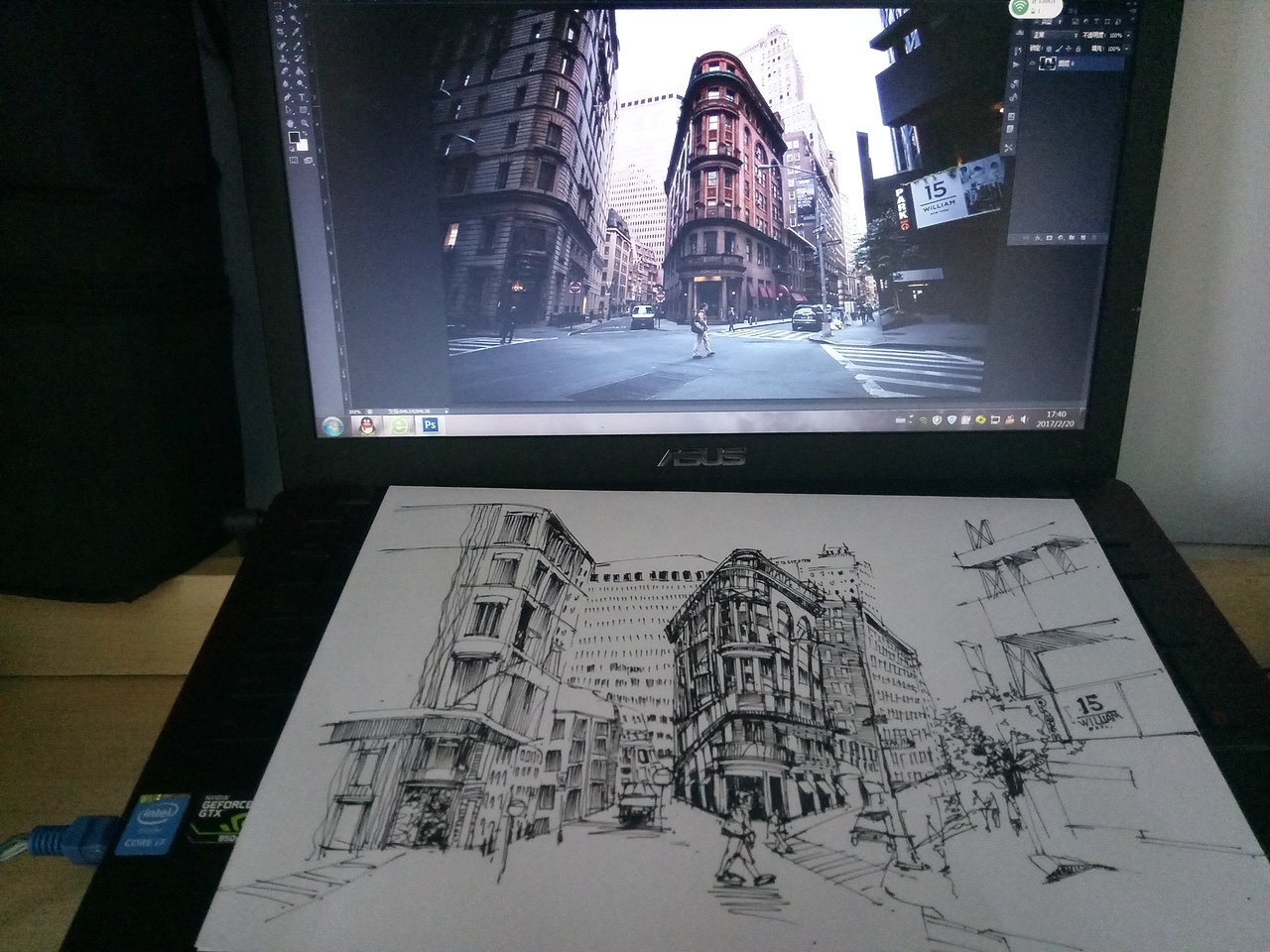Create a new layer icon
Viewport: 1270px width, 952px height.
coord(1083,238)
